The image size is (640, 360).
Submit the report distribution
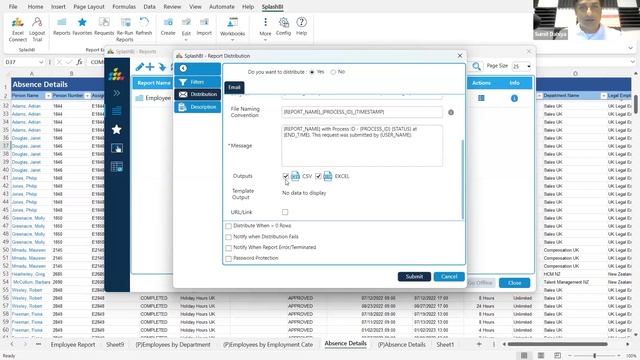[x=414, y=276]
